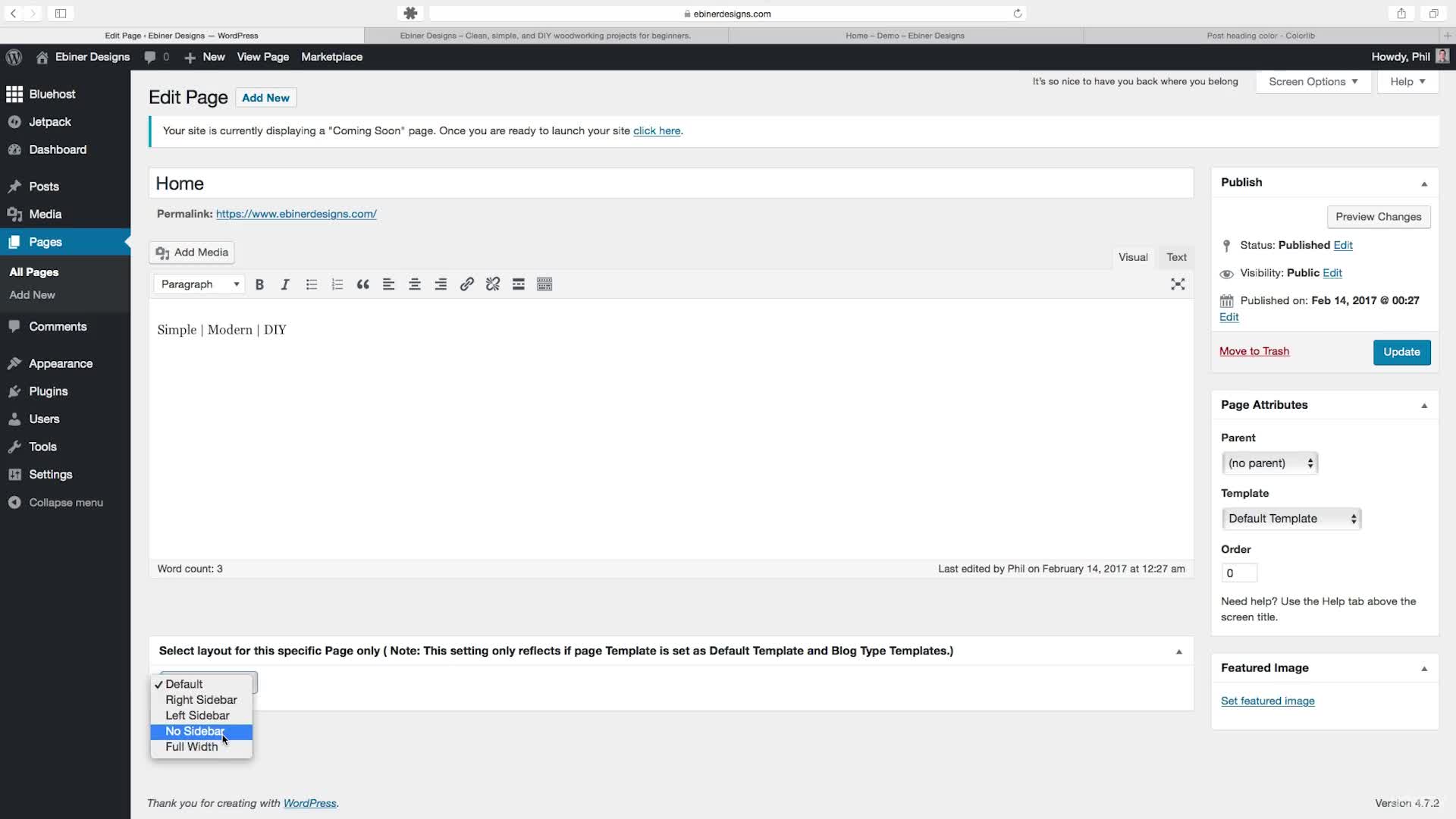Click the page title field Home
1456x819 pixels.
671,184
